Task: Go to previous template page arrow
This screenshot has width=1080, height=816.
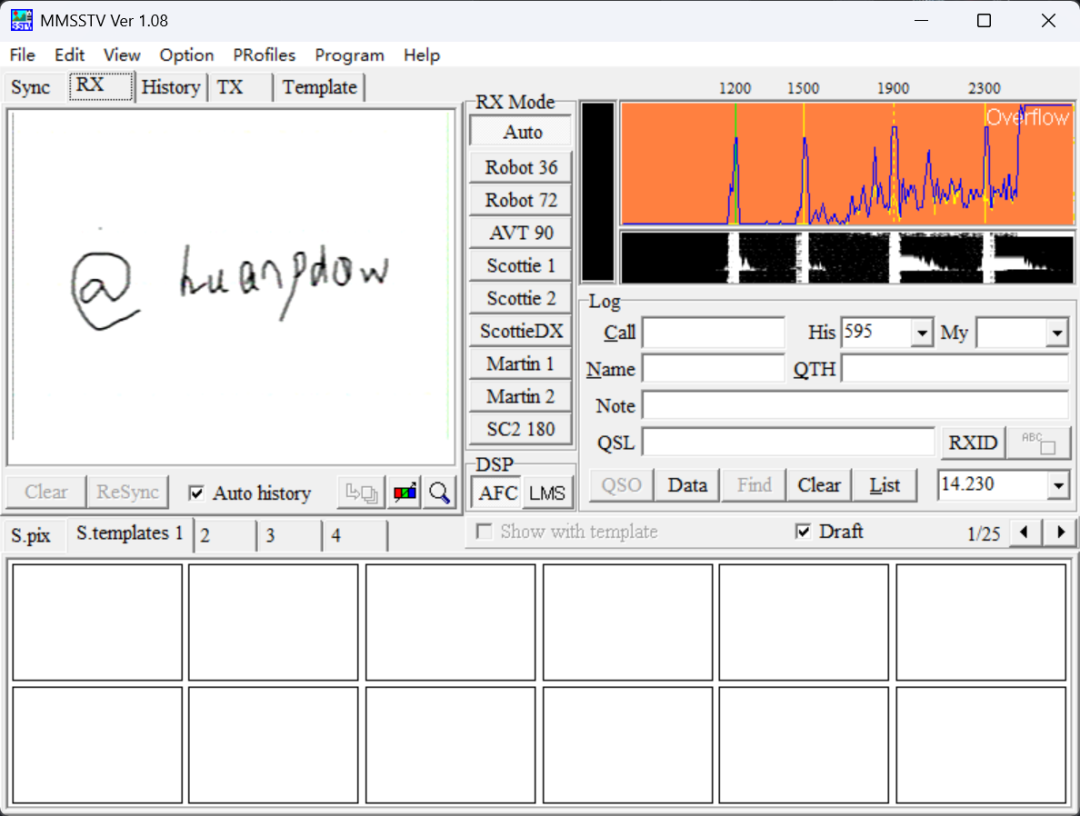Action: click(x=1024, y=532)
